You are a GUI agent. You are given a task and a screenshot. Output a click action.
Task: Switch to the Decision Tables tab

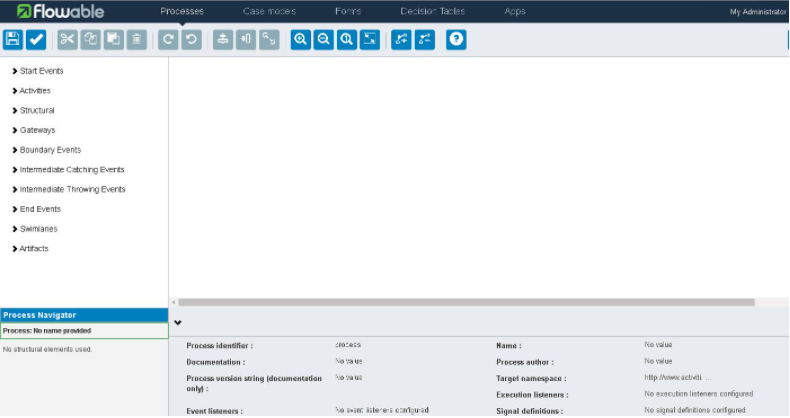pyautogui.click(x=432, y=11)
